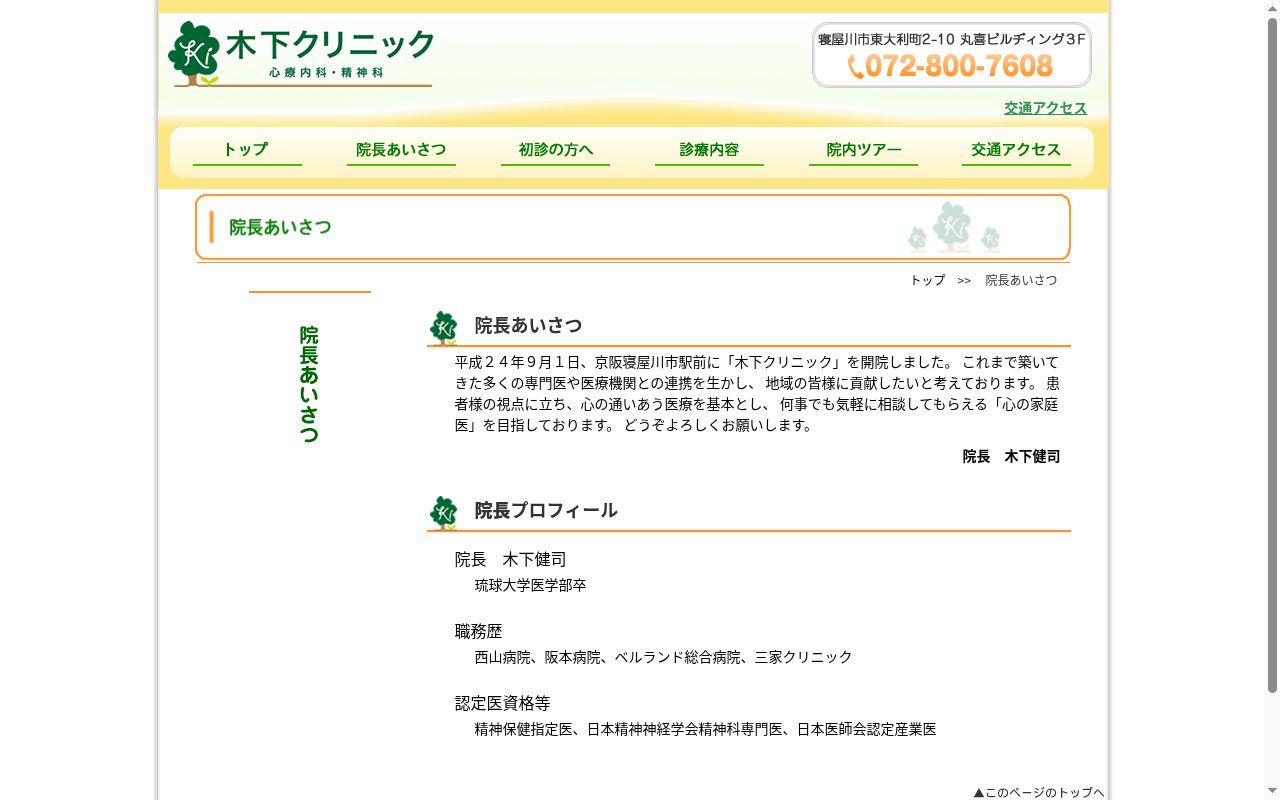
Task: Click the orange phone icon beside 072-800-7608
Action: tap(856, 67)
